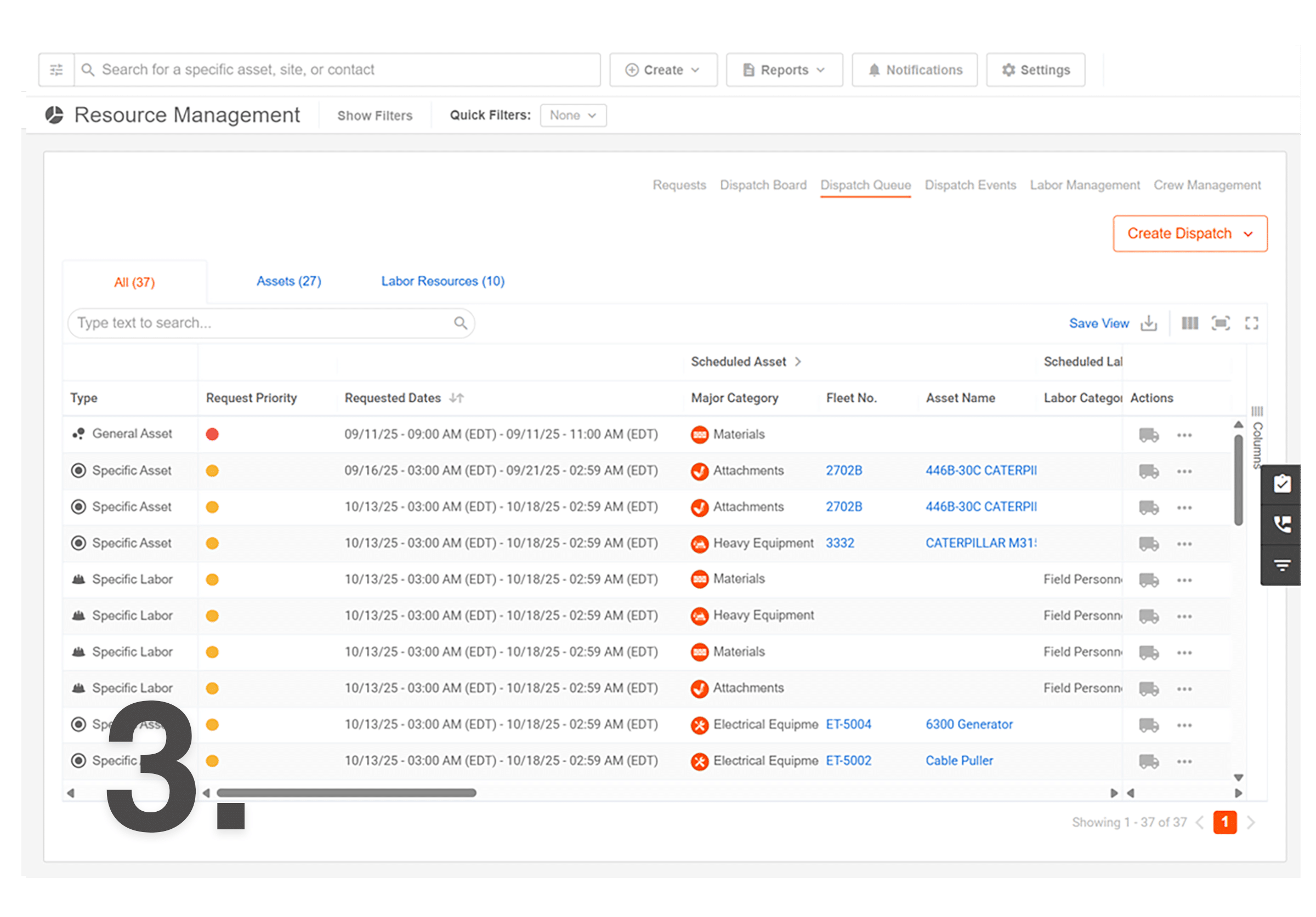1316x917 pixels.
Task: Open Notifications from the top bar
Action: pos(914,69)
